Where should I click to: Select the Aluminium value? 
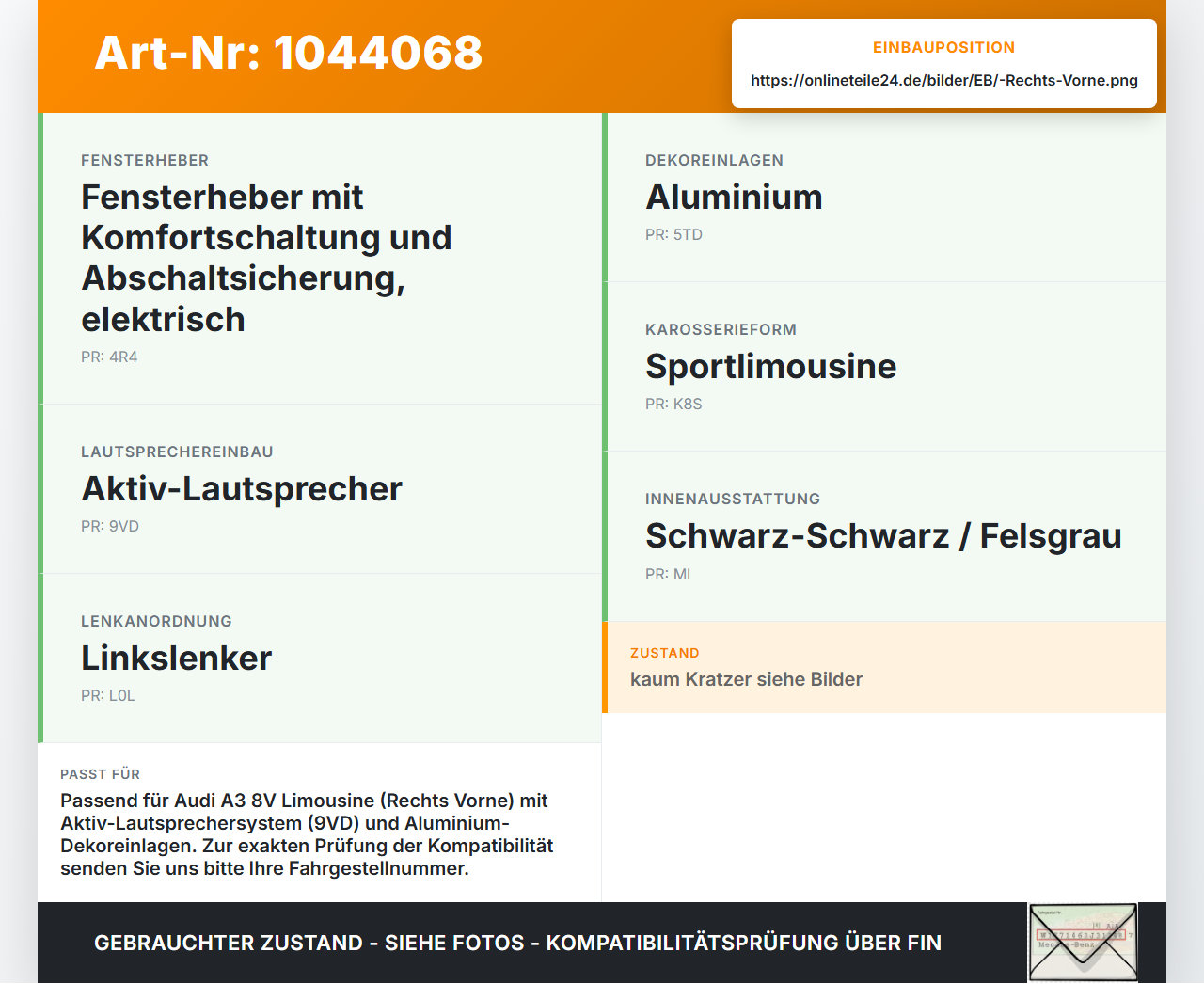click(x=734, y=197)
